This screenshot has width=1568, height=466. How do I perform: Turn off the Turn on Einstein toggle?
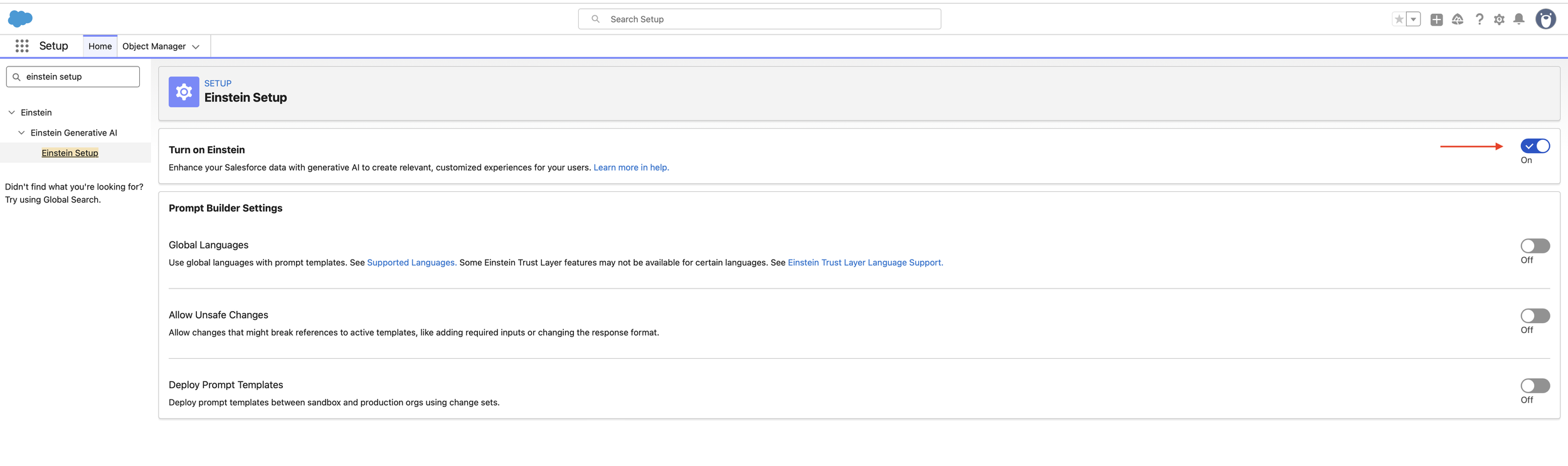click(x=1535, y=146)
